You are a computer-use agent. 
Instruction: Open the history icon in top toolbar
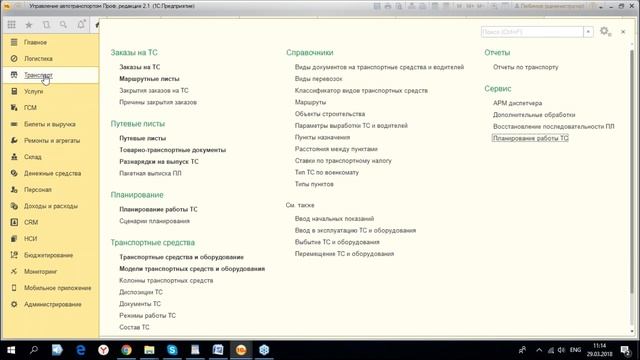46,25
